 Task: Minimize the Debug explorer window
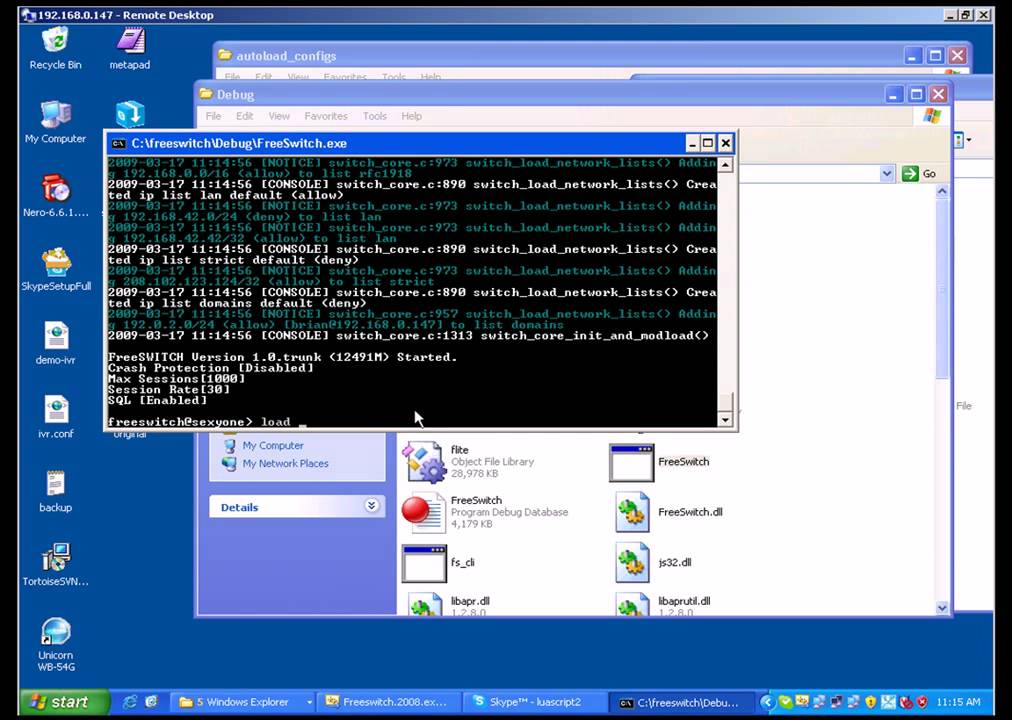pos(894,95)
